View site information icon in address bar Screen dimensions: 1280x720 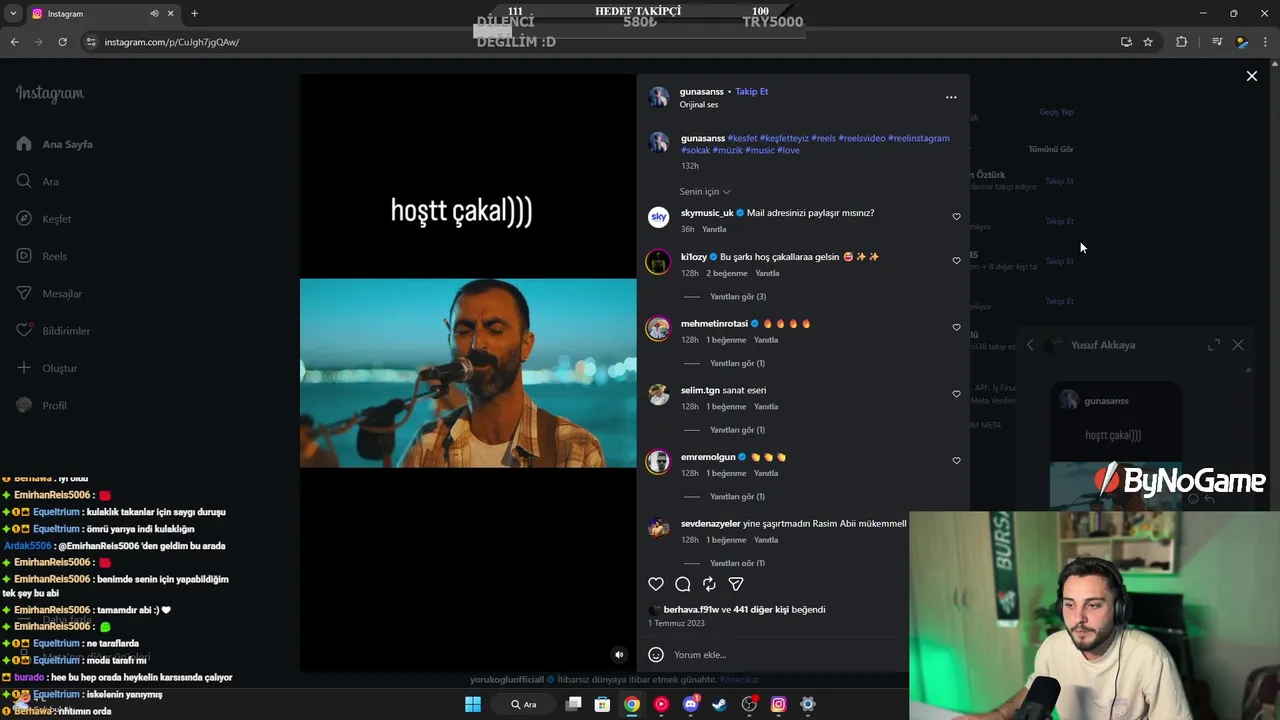coord(91,42)
